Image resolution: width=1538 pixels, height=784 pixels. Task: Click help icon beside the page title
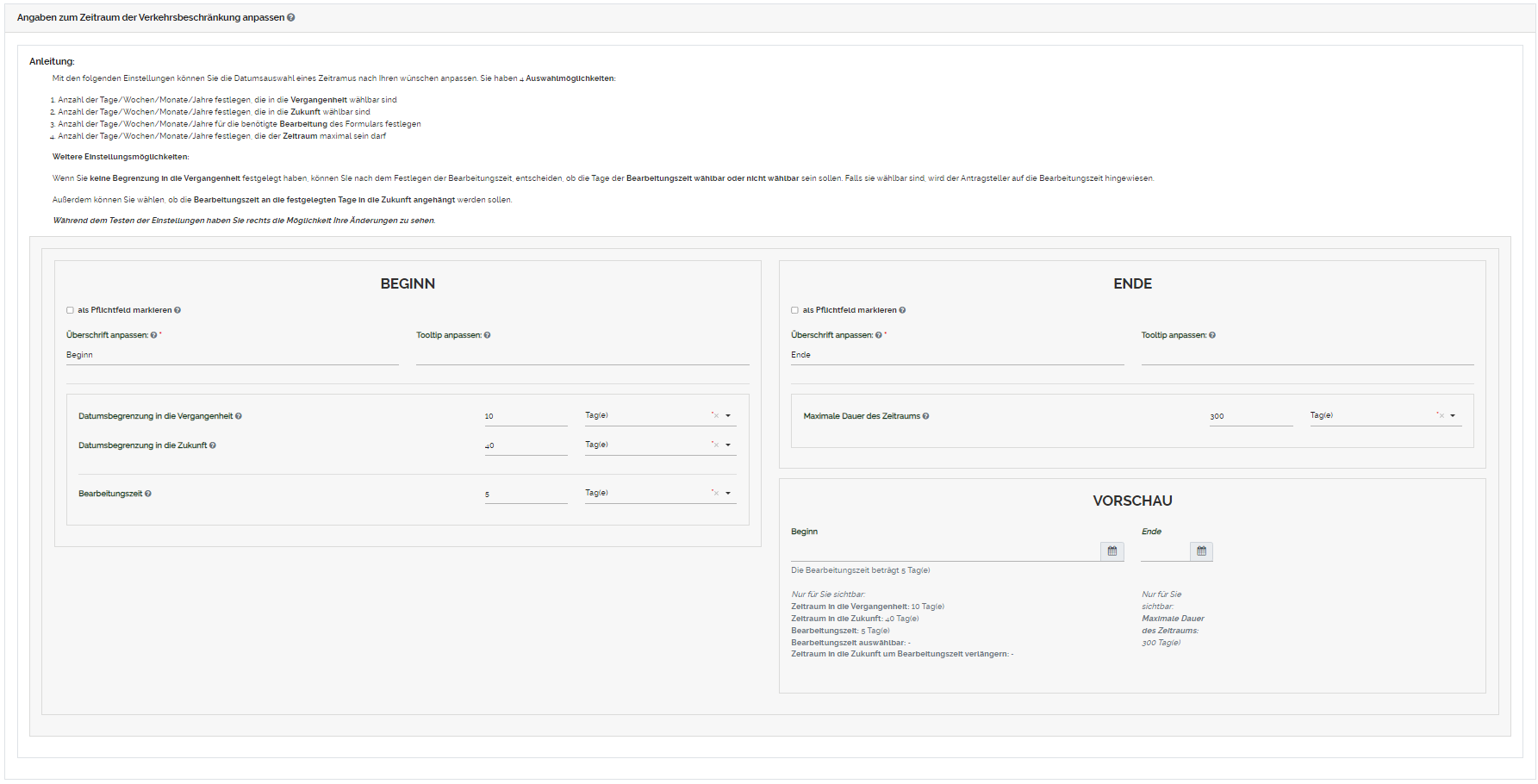pyautogui.click(x=291, y=17)
